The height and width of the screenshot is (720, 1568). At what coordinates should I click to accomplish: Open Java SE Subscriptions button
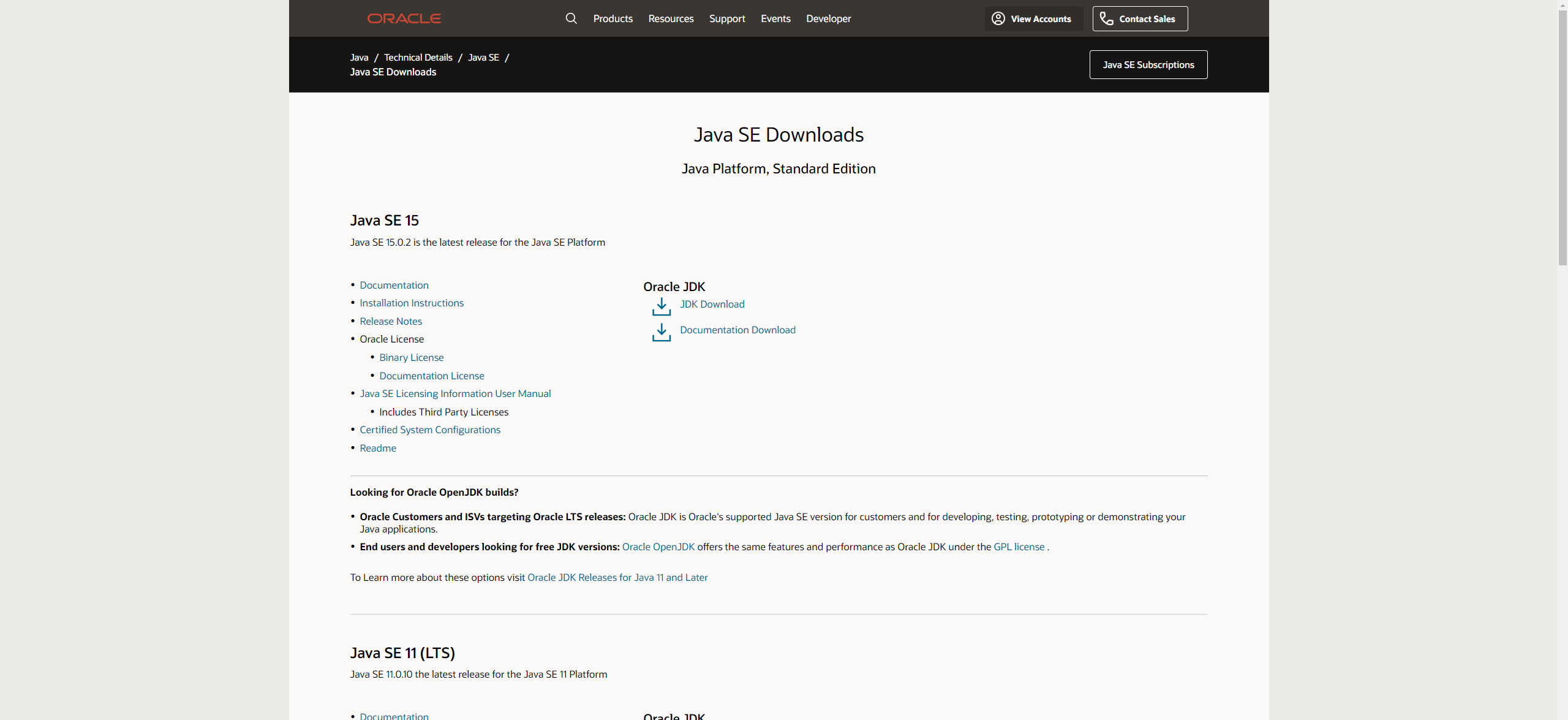1148,64
